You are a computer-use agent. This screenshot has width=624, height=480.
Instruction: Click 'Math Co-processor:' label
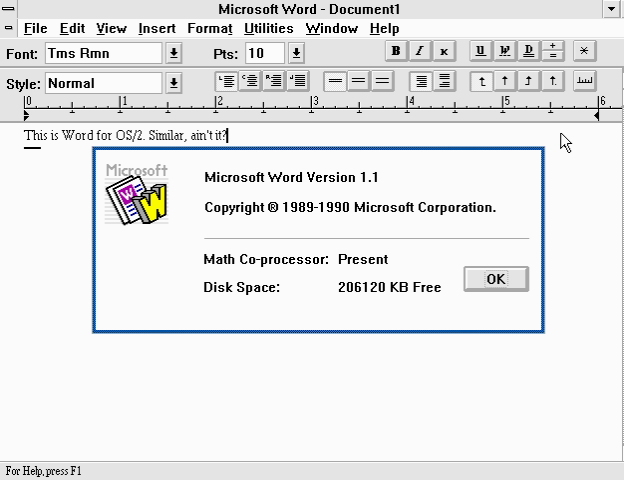(266, 260)
